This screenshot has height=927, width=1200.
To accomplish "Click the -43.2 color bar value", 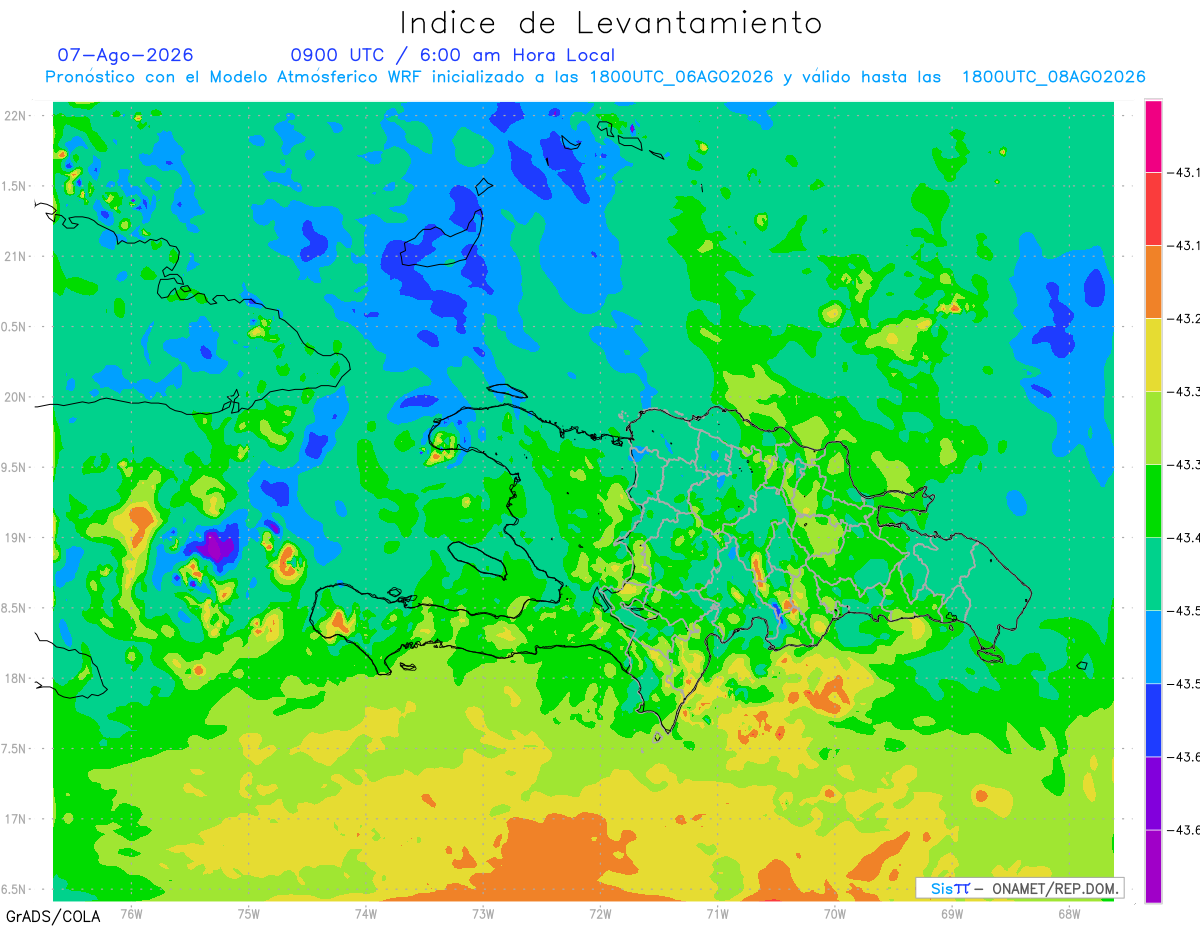I will [x=1184, y=319].
